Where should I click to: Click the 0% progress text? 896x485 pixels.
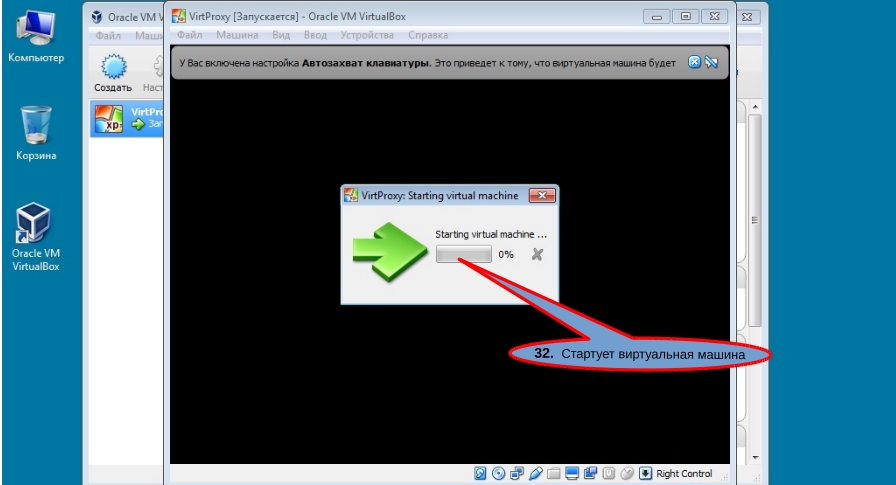coord(506,255)
